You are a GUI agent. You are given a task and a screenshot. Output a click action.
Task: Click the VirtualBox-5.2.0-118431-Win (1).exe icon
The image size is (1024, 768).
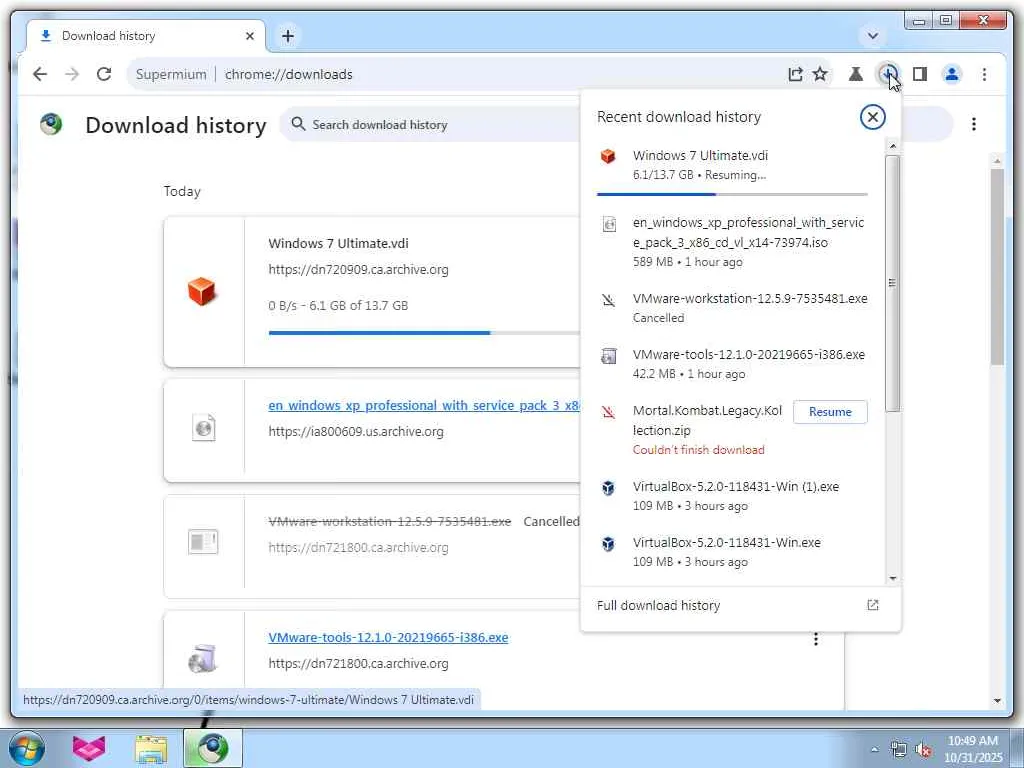[x=608, y=488]
